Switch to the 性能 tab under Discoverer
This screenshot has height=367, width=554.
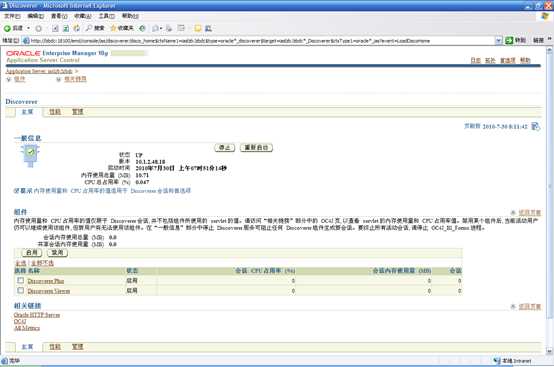pos(55,112)
